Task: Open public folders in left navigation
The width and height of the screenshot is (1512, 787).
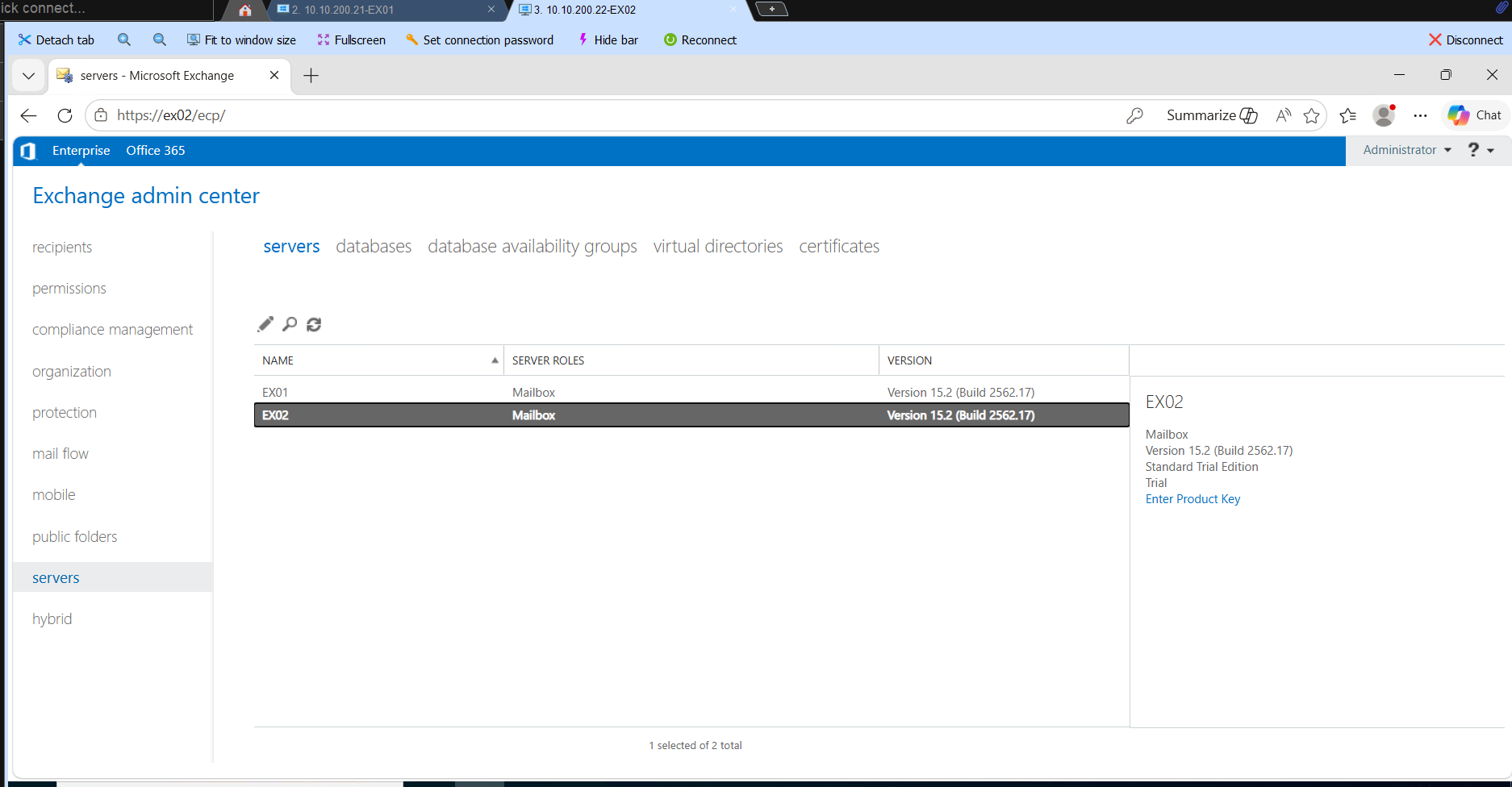Action: pyautogui.click(x=75, y=536)
